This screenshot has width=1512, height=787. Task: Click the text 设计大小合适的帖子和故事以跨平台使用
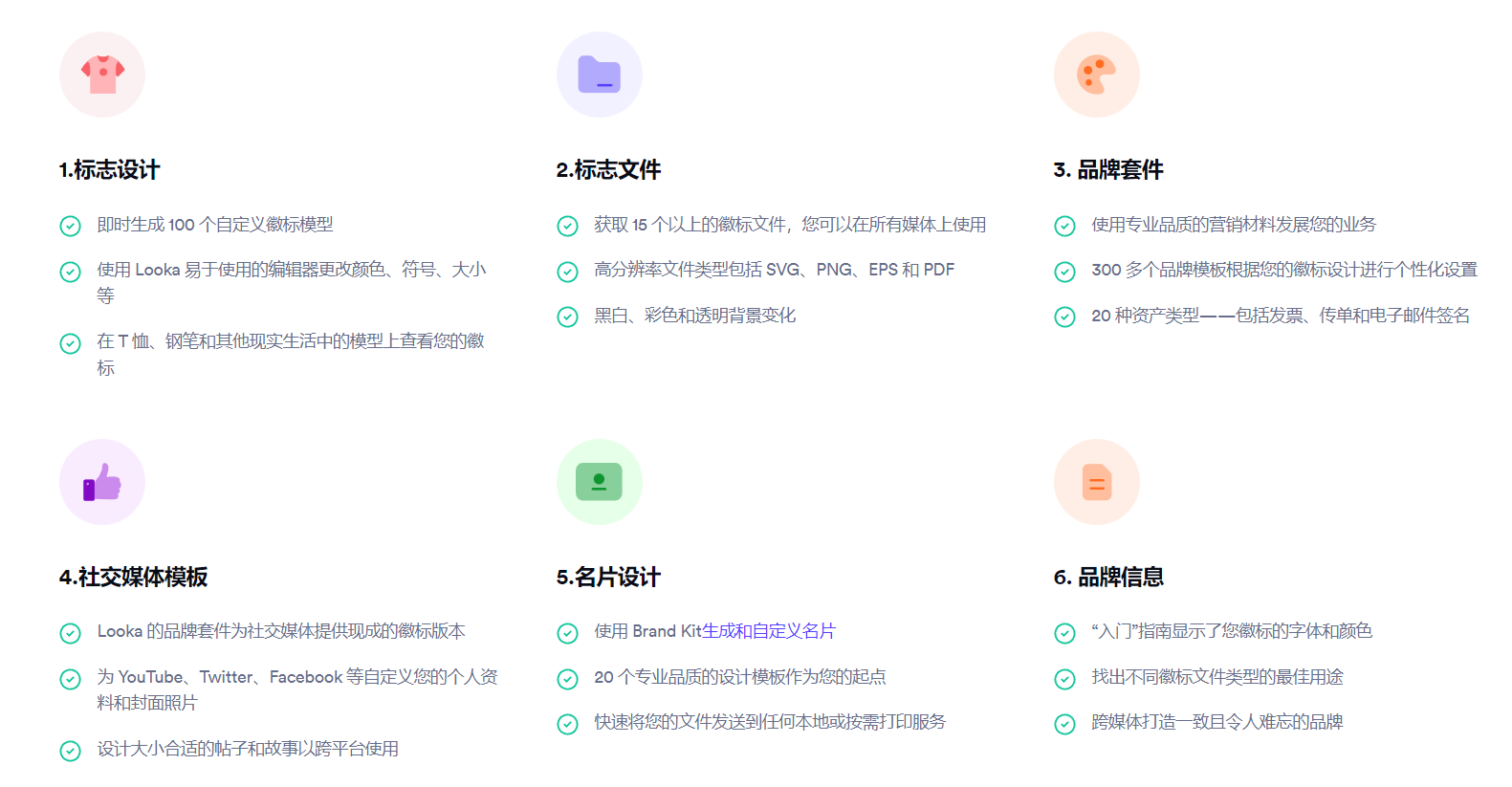coord(248,749)
